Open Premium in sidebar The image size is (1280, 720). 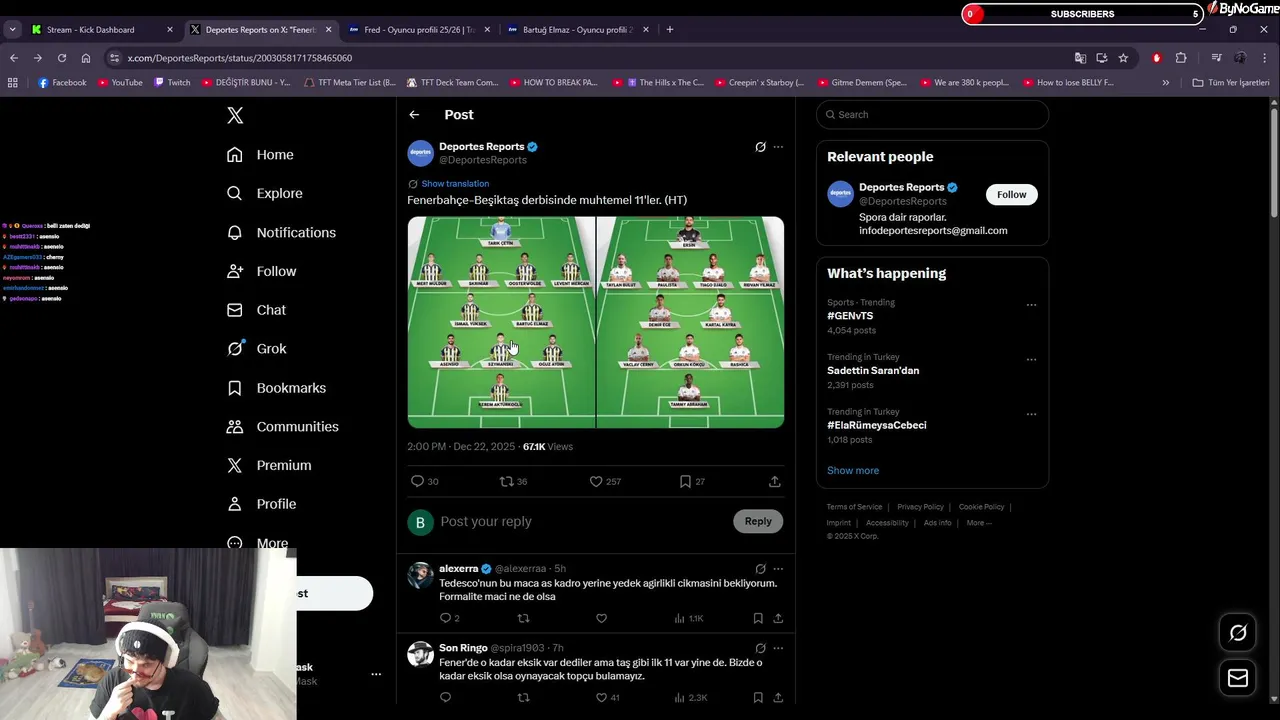coord(269,465)
